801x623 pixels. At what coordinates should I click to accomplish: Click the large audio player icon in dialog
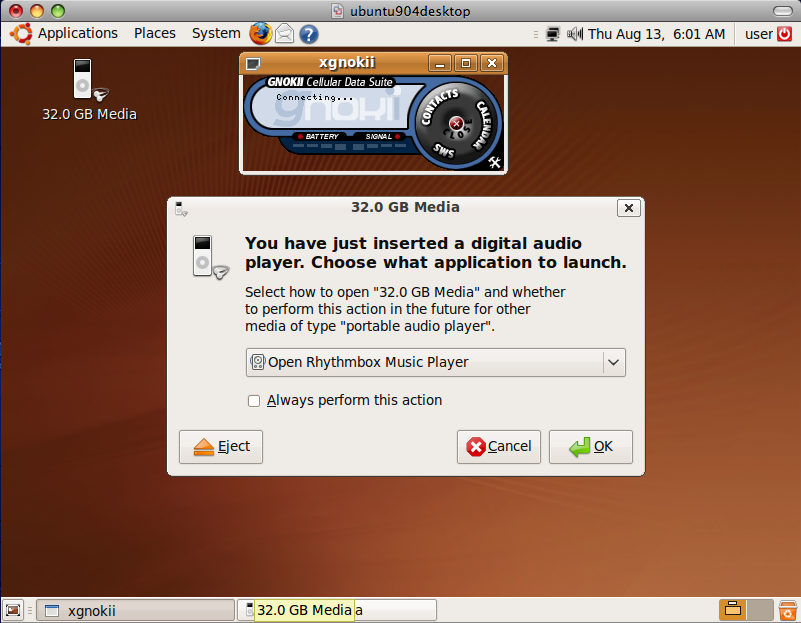pos(210,257)
